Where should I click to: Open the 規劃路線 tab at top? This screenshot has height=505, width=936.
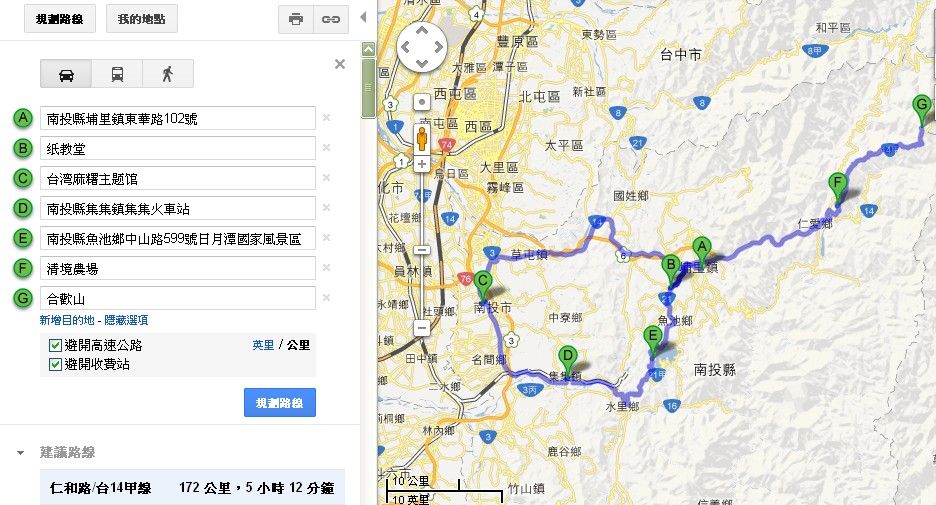(60, 19)
